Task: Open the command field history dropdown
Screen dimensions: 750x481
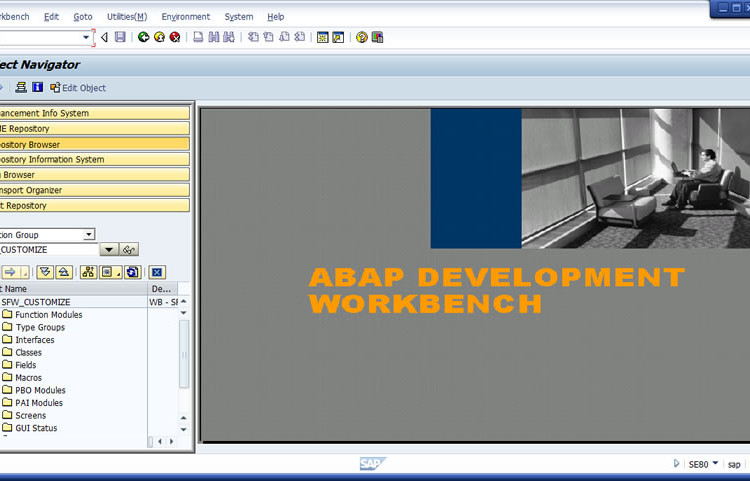Action: tap(86, 37)
